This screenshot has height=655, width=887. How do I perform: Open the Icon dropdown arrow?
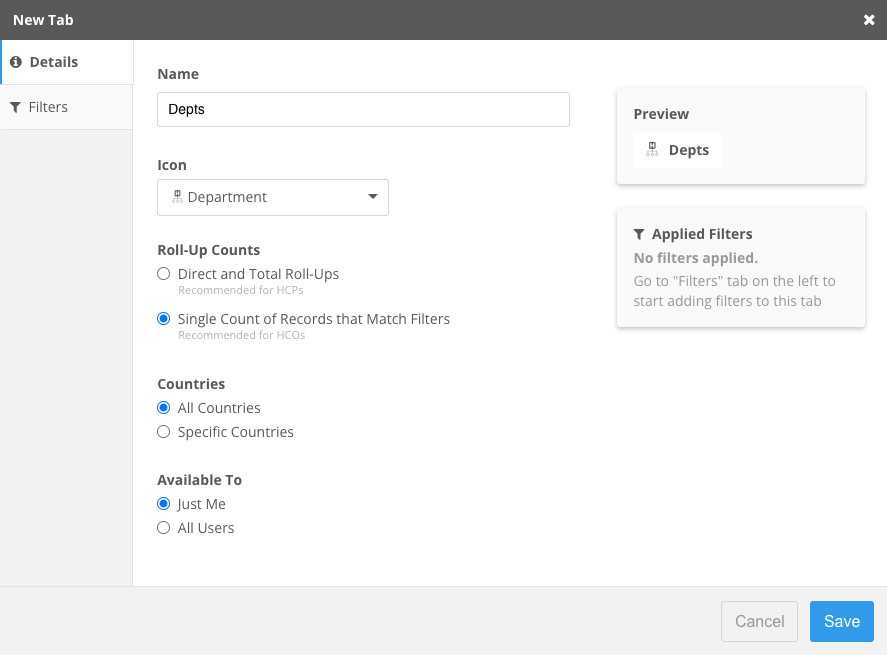373,197
